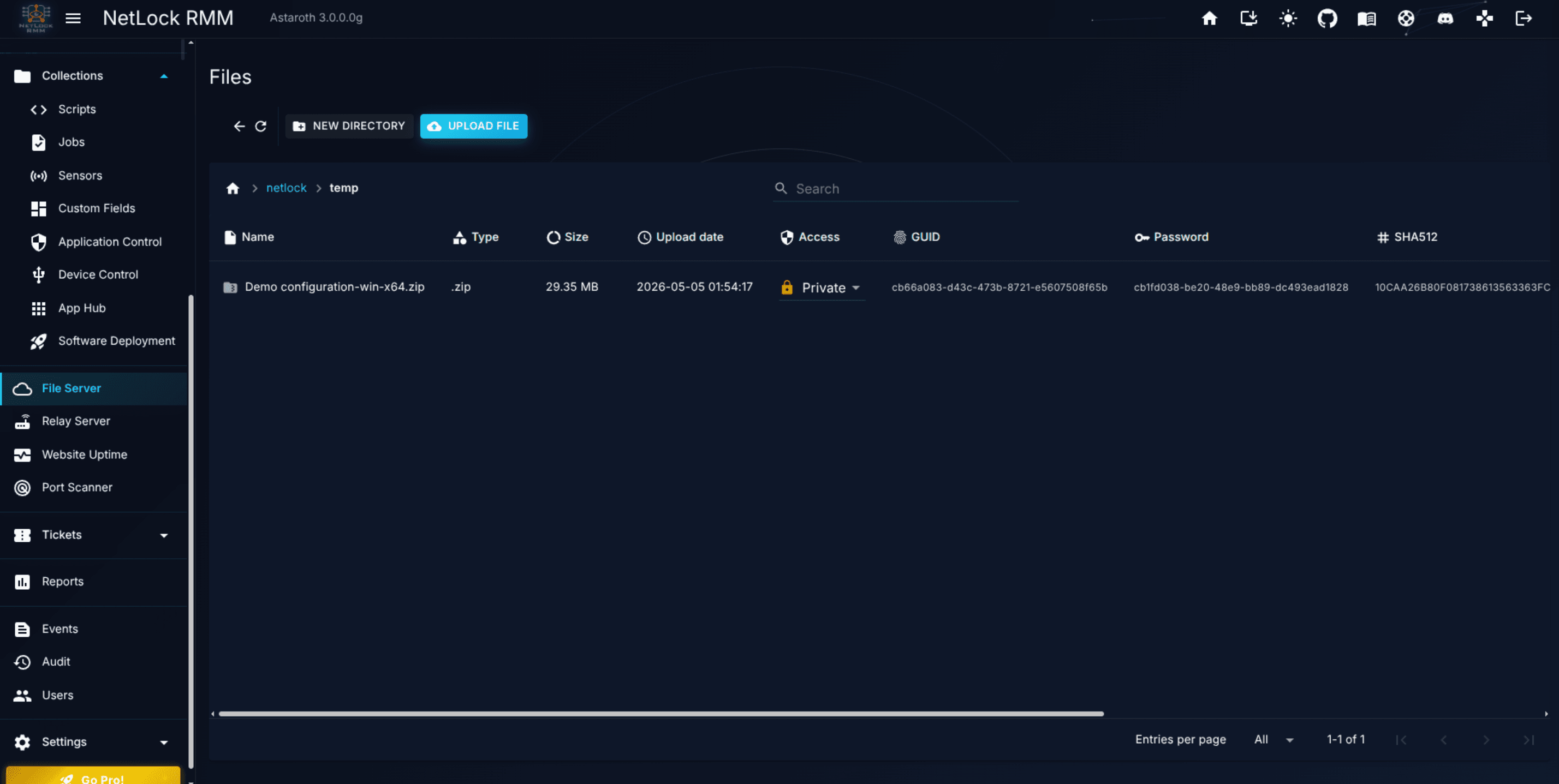Click file Demo configuration-win-x64.zip
This screenshot has width=1559, height=784.
point(335,287)
